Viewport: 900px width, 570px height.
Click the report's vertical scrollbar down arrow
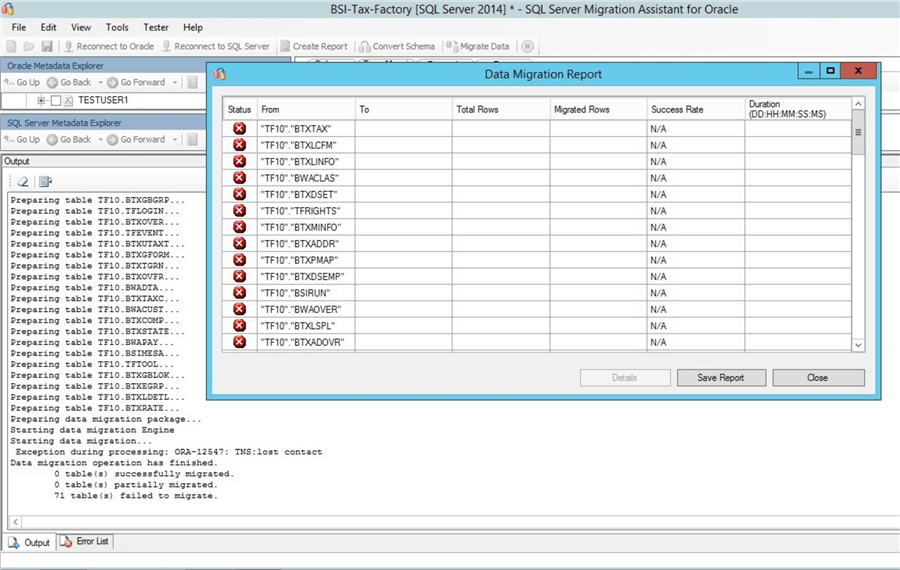858,344
